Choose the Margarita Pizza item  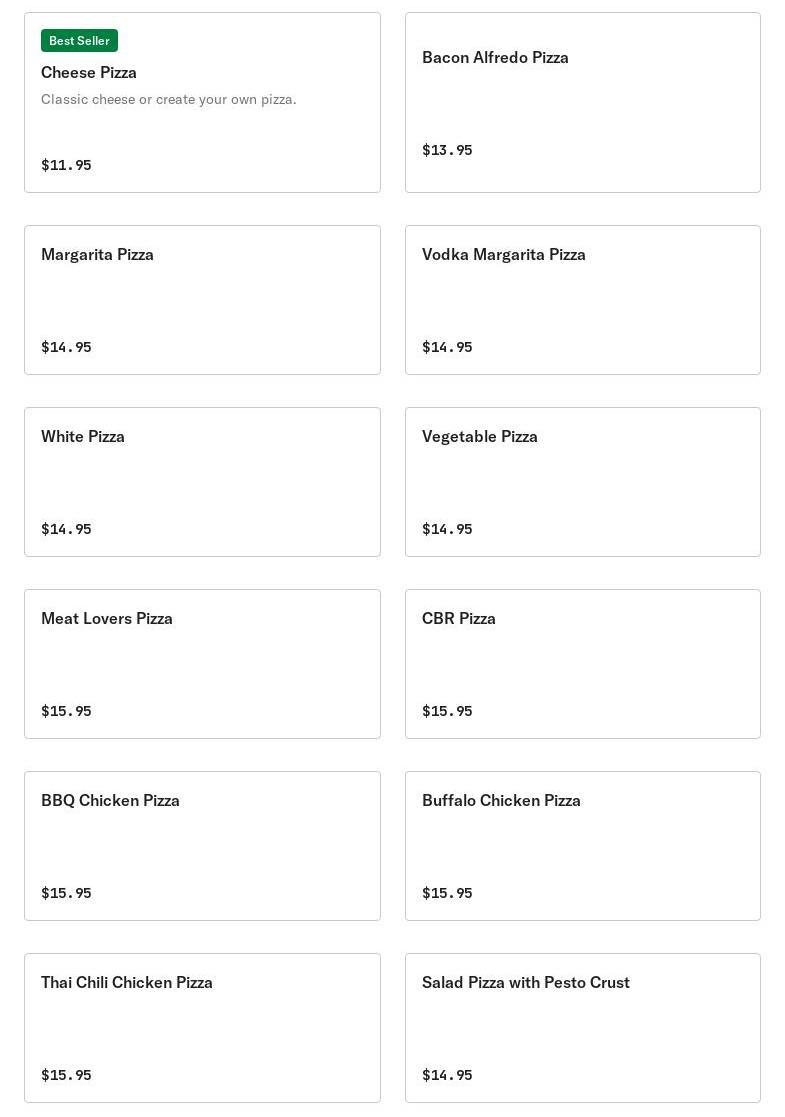[x=202, y=300]
